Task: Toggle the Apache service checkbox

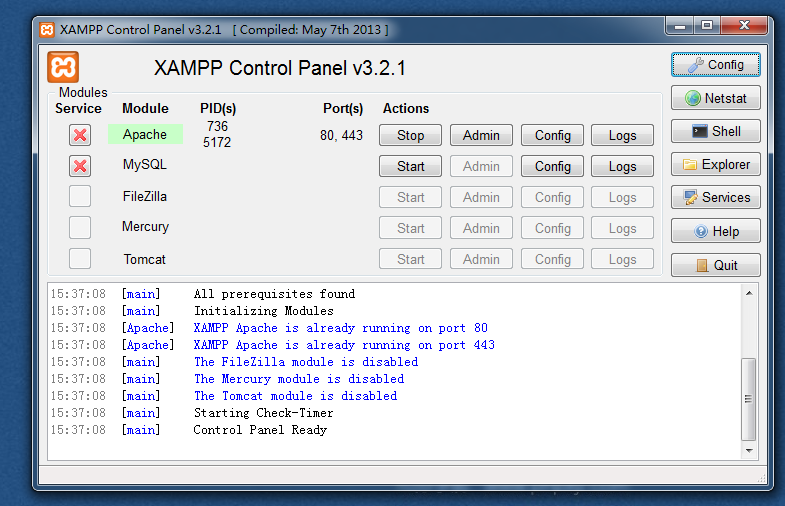Action: 80,135
